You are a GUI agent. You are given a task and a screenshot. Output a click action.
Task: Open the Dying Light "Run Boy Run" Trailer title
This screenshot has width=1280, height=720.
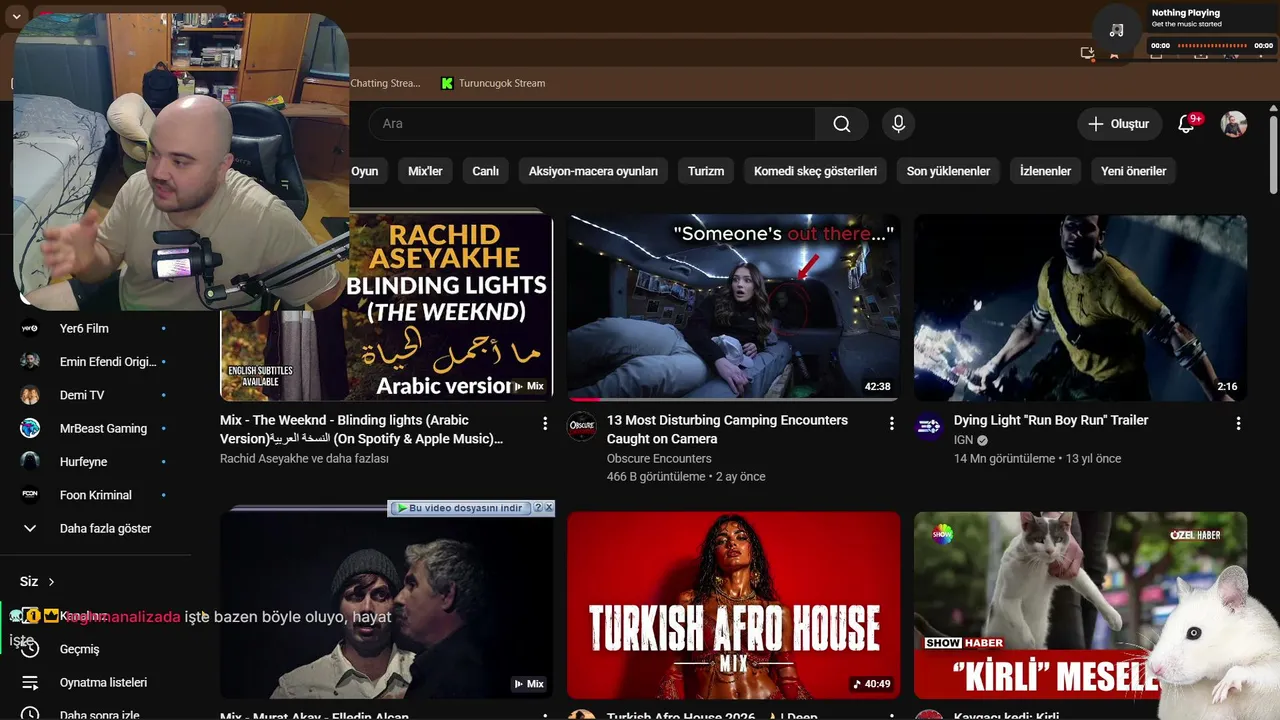pos(1051,420)
